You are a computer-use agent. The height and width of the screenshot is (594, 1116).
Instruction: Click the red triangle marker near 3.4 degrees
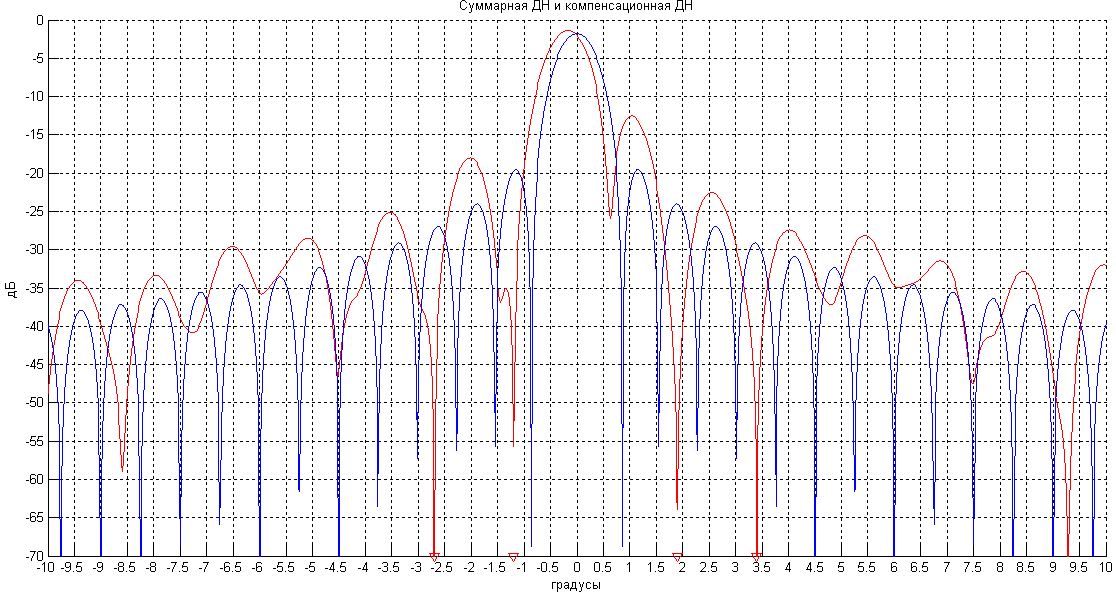coord(757,556)
